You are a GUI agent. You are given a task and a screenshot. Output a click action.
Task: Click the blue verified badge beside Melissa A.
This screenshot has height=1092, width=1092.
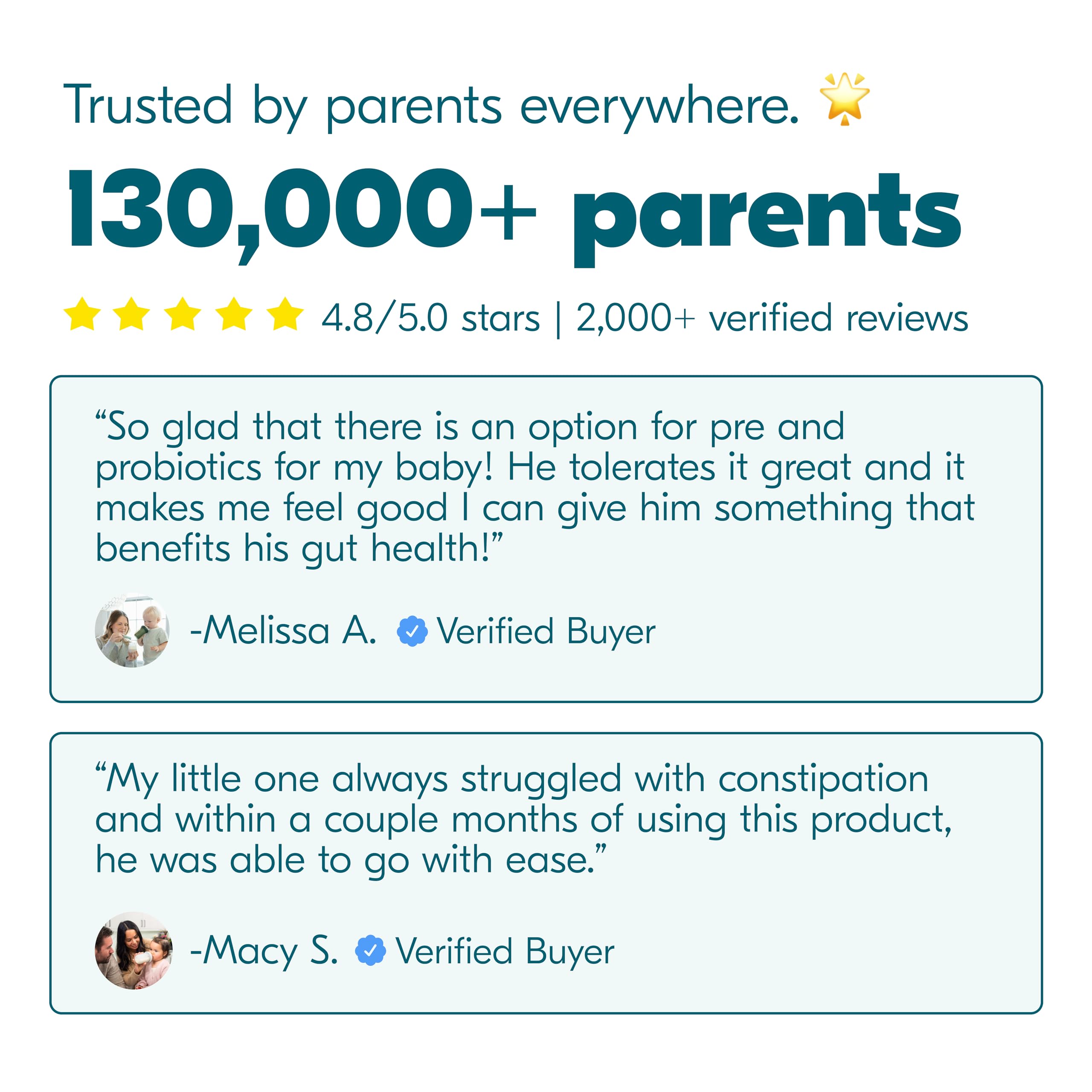click(412, 631)
